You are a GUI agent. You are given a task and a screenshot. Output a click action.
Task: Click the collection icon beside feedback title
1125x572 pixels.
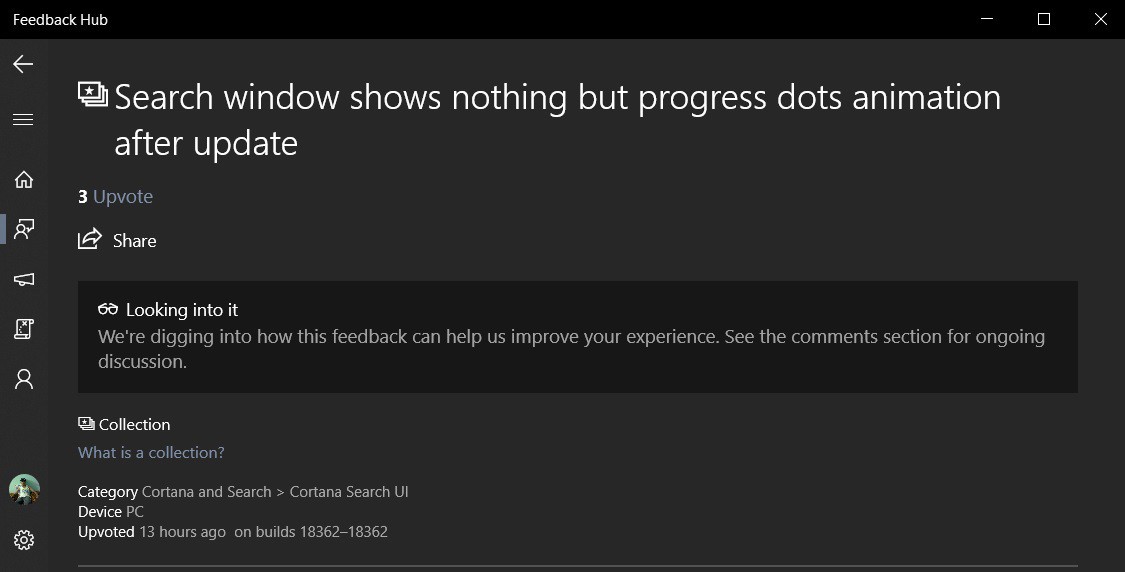click(93, 95)
